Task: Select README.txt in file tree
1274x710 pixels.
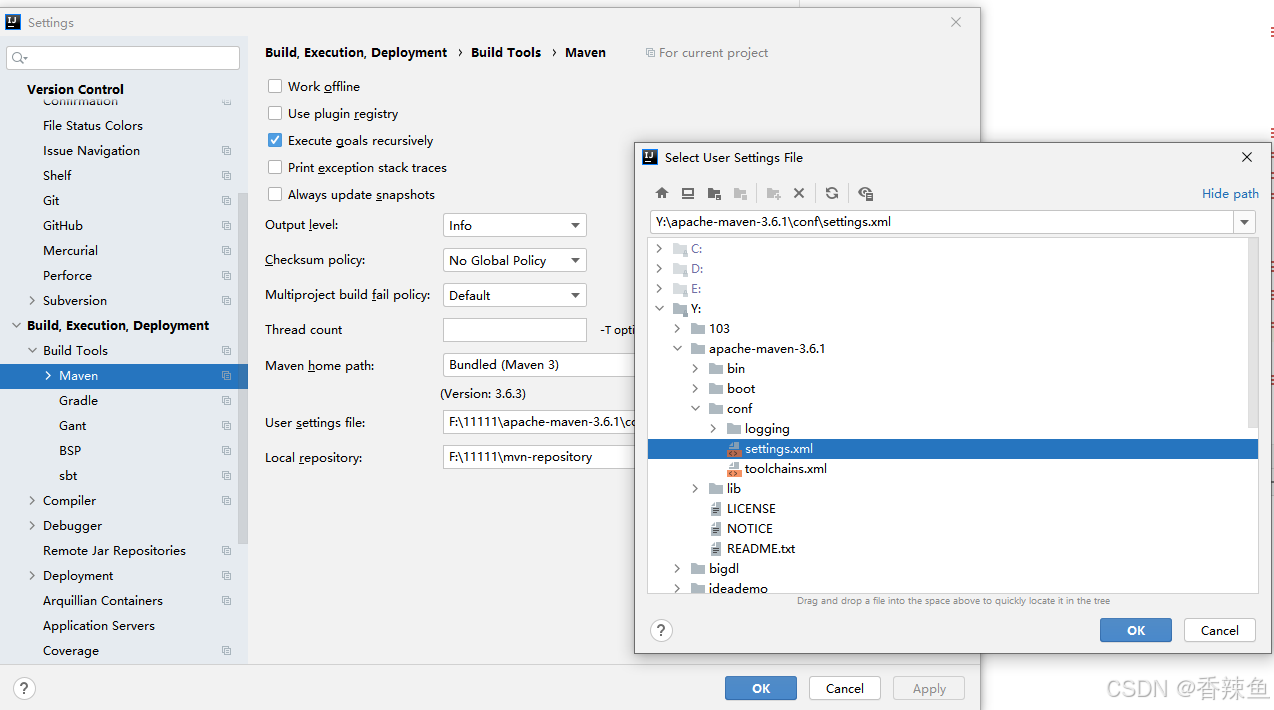Action: click(761, 549)
